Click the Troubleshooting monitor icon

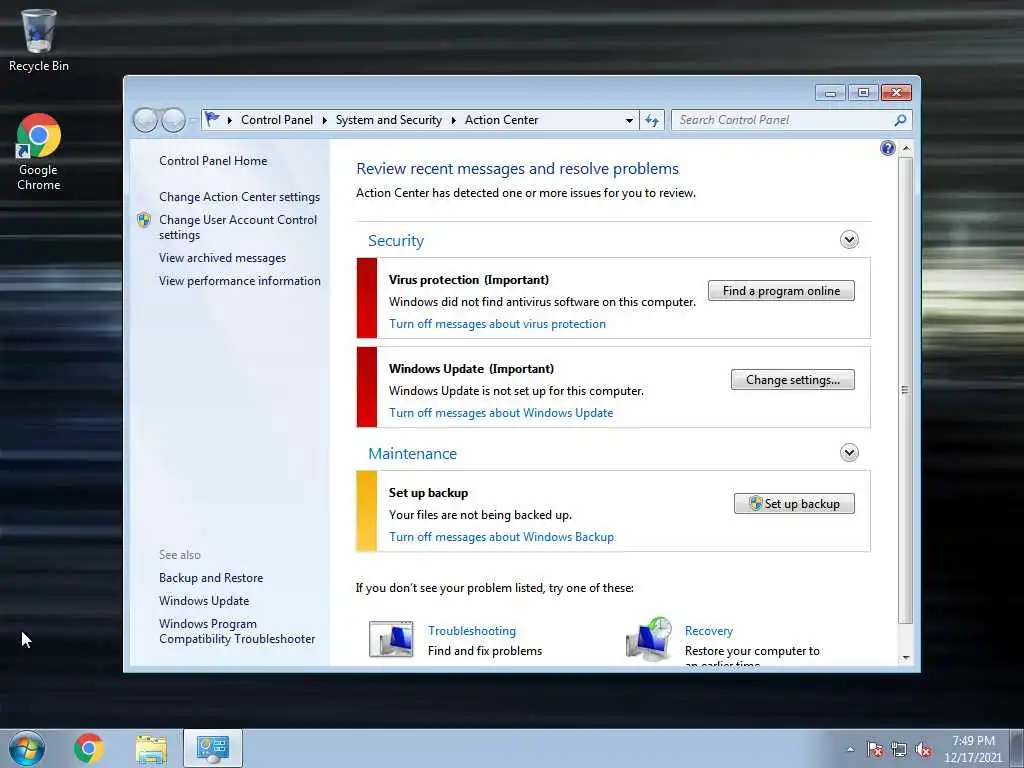(391, 639)
